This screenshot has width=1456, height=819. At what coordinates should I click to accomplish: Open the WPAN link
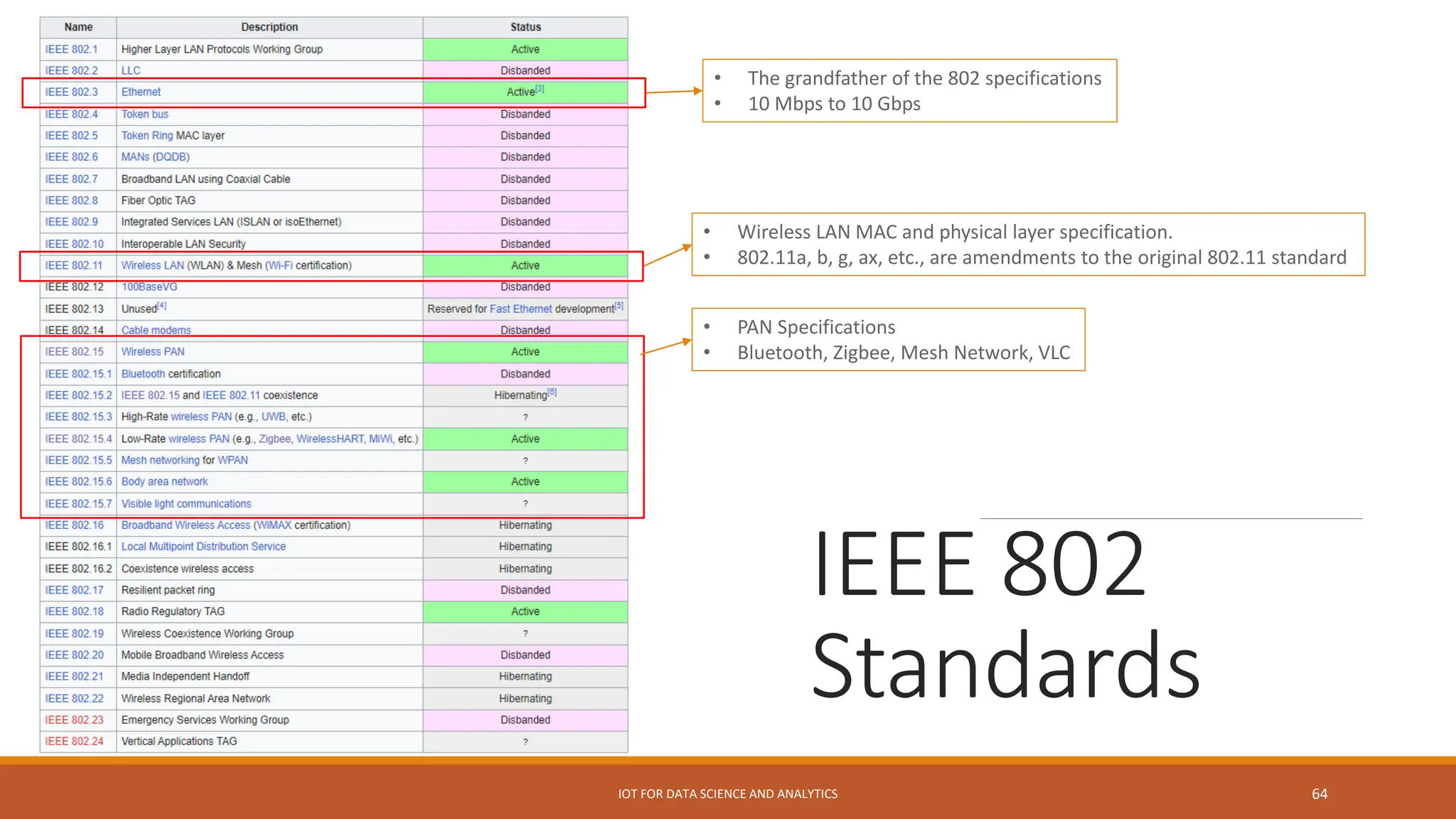(x=233, y=460)
